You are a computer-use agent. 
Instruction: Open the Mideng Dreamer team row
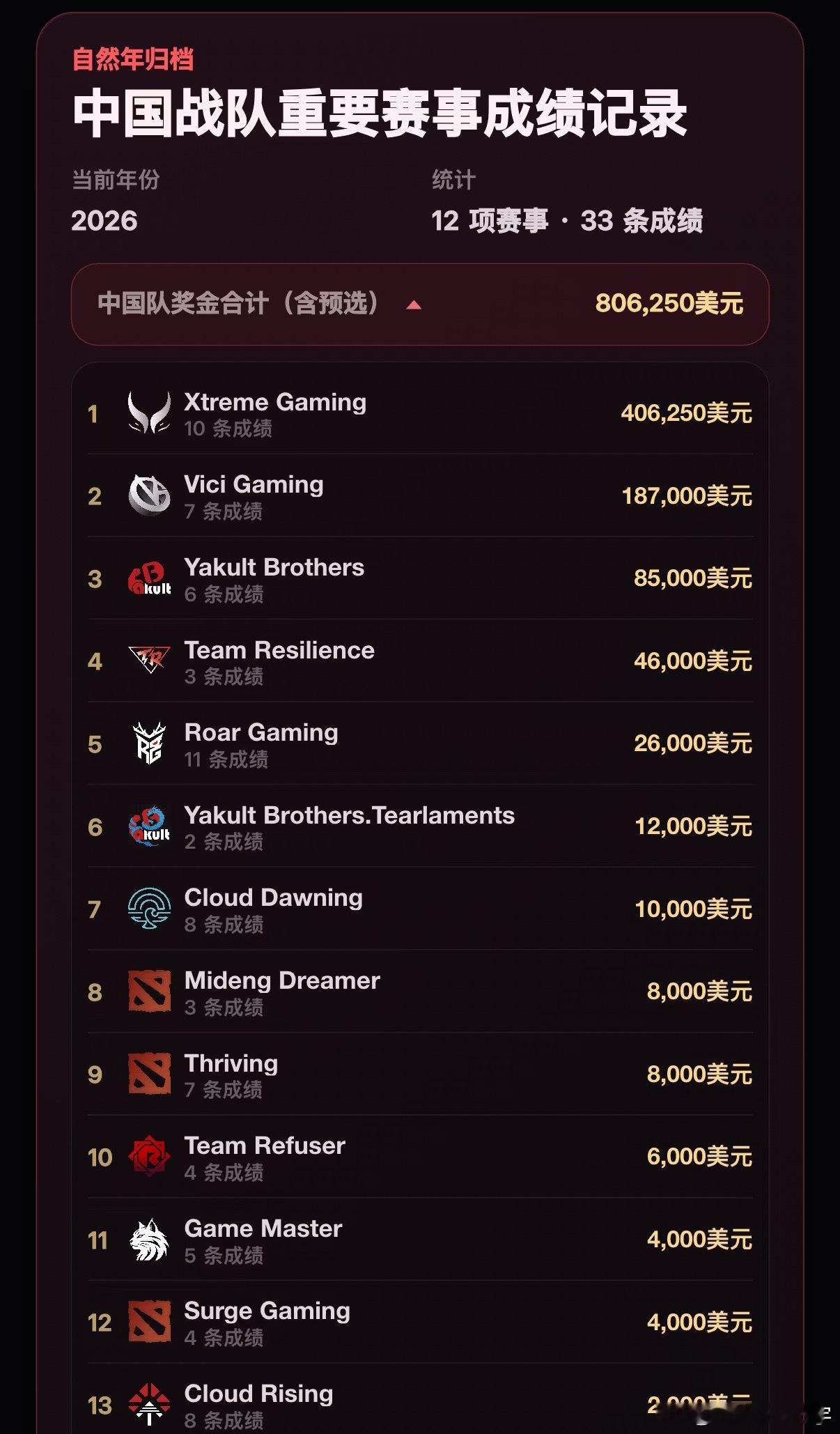(420, 992)
